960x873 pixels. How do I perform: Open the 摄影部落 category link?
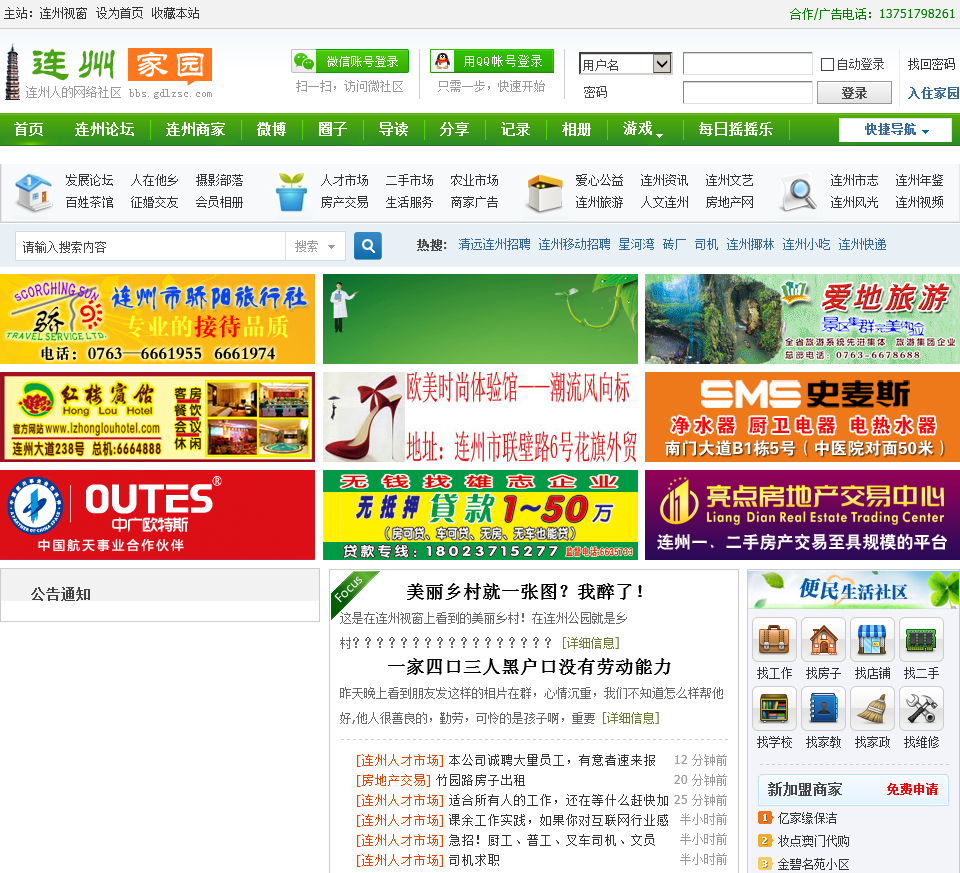(x=219, y=181)
